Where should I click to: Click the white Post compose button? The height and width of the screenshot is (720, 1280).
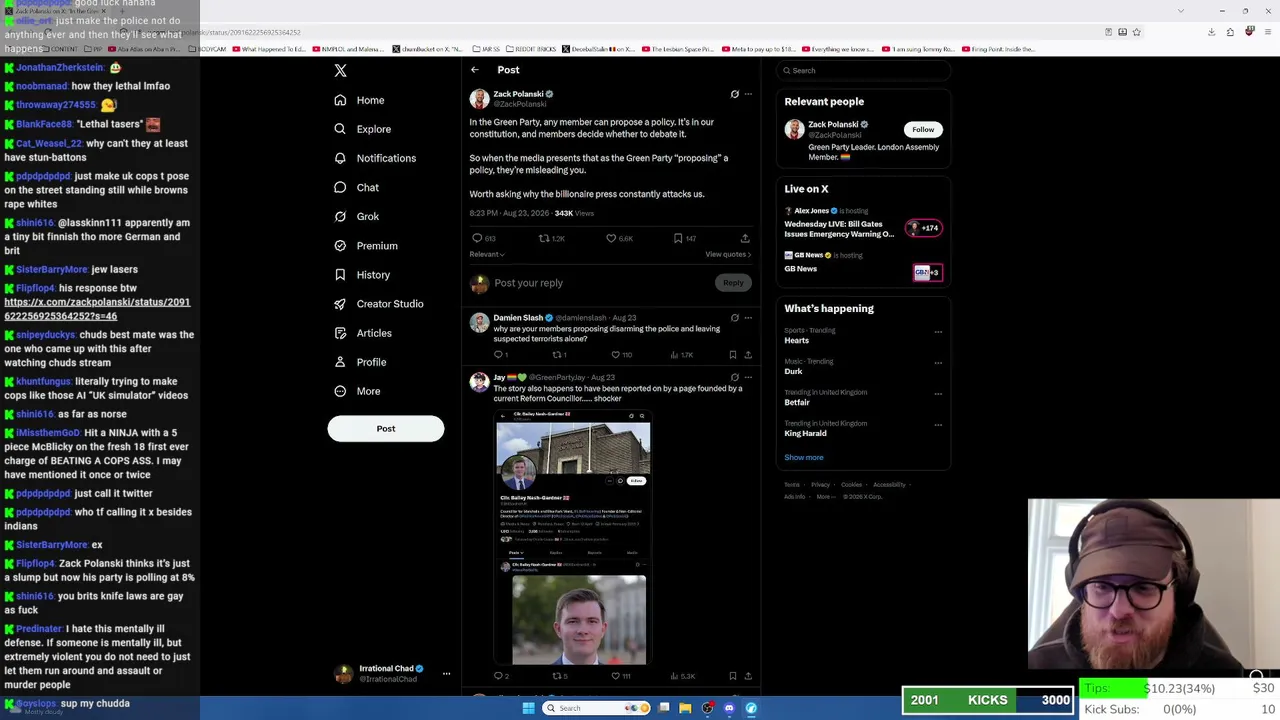pyautogui.click(x=386, y=429)
